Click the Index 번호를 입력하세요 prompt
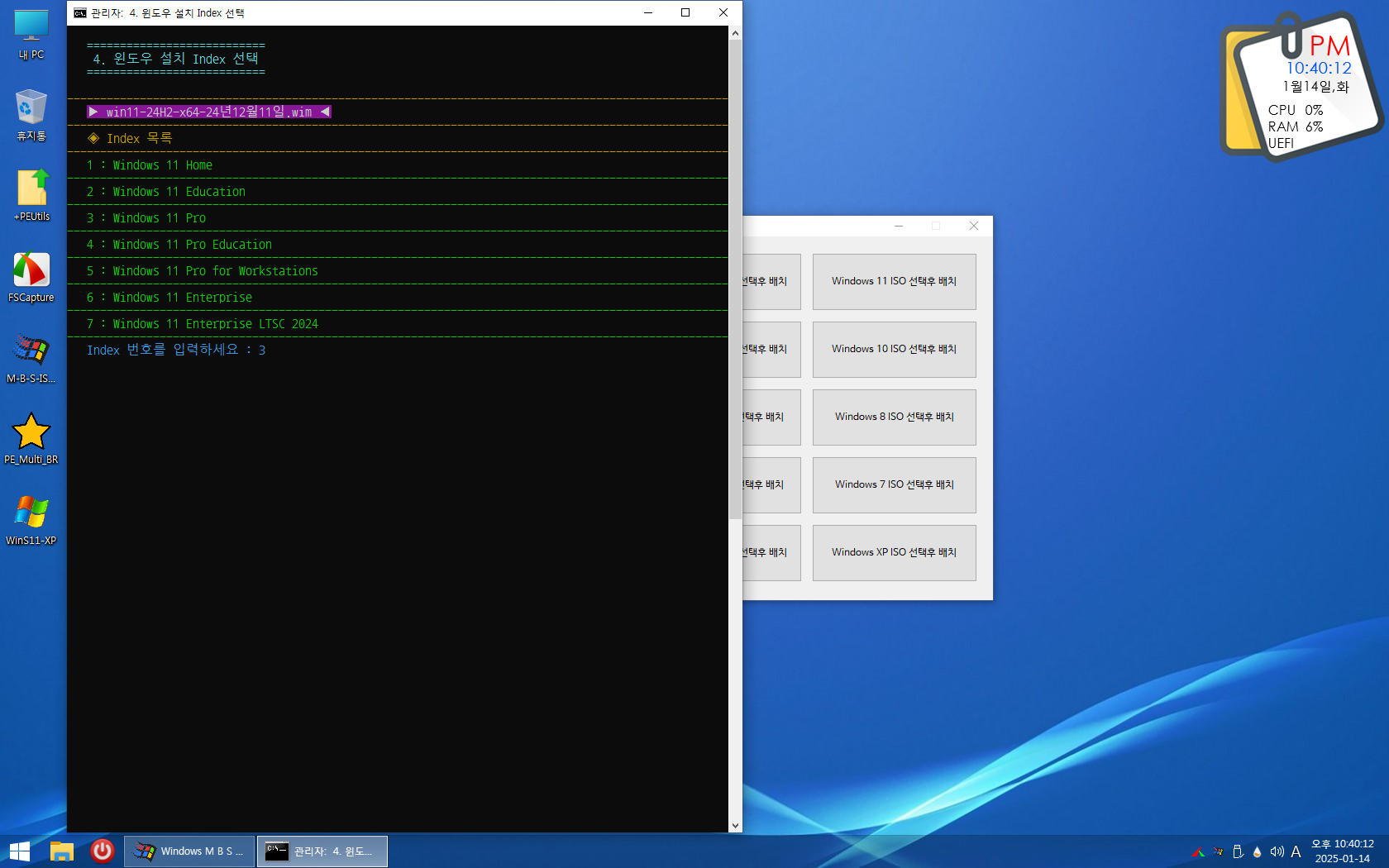 pos(176,350)
